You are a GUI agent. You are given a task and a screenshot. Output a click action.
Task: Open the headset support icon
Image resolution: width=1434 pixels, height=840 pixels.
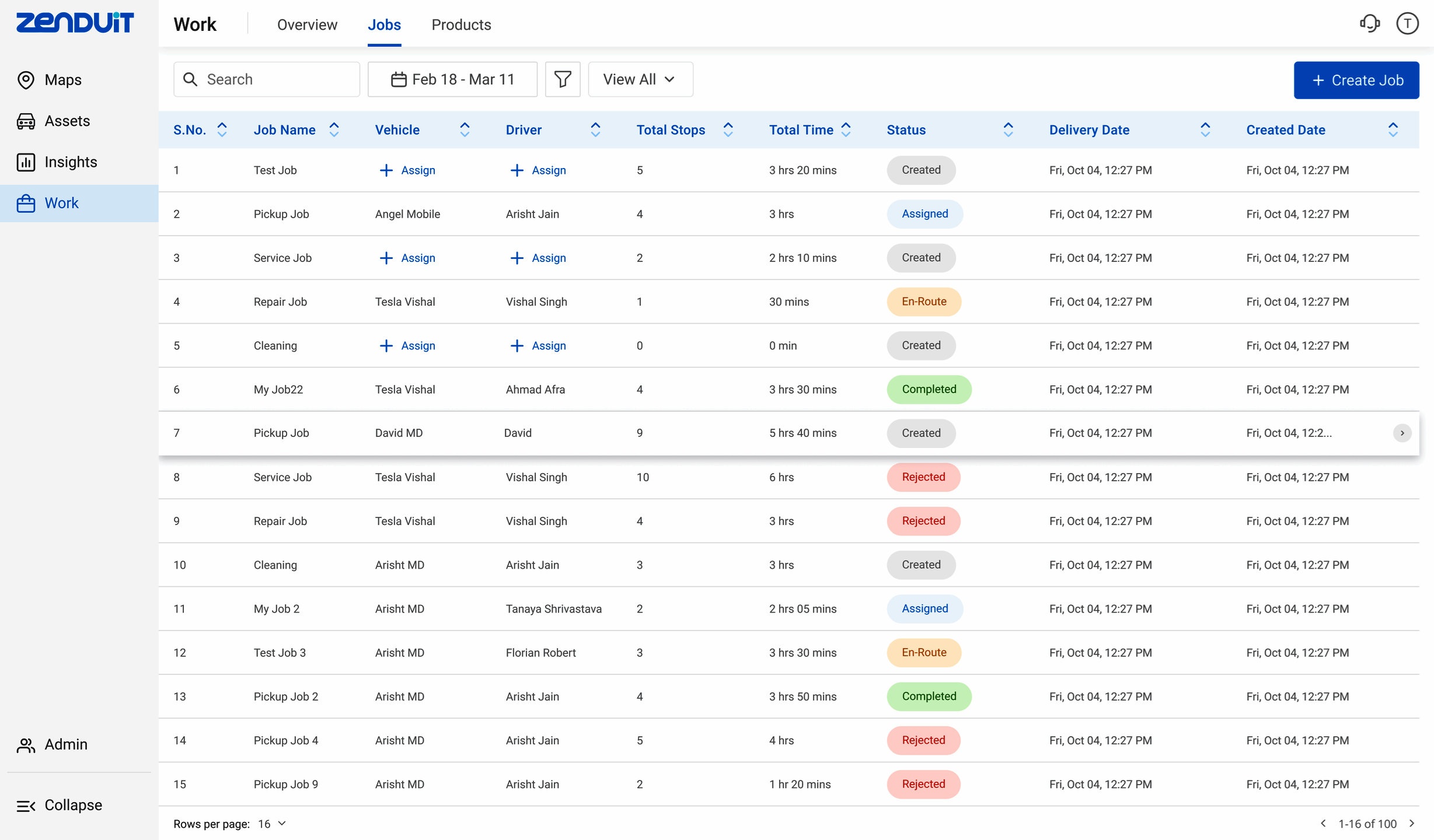1369,24
